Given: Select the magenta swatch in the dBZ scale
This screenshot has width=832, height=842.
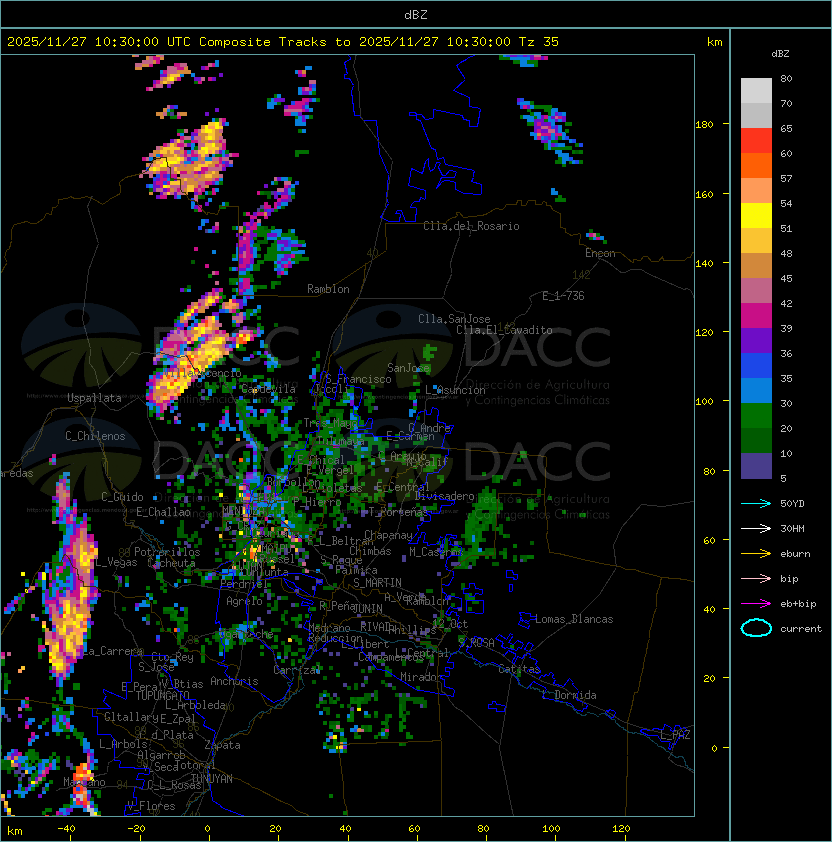Looking at the screenshot, I should [756, 316].
